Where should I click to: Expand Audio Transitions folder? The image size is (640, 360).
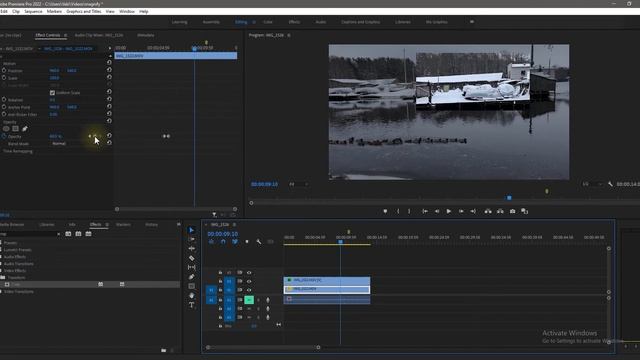(x=2, y=264)
